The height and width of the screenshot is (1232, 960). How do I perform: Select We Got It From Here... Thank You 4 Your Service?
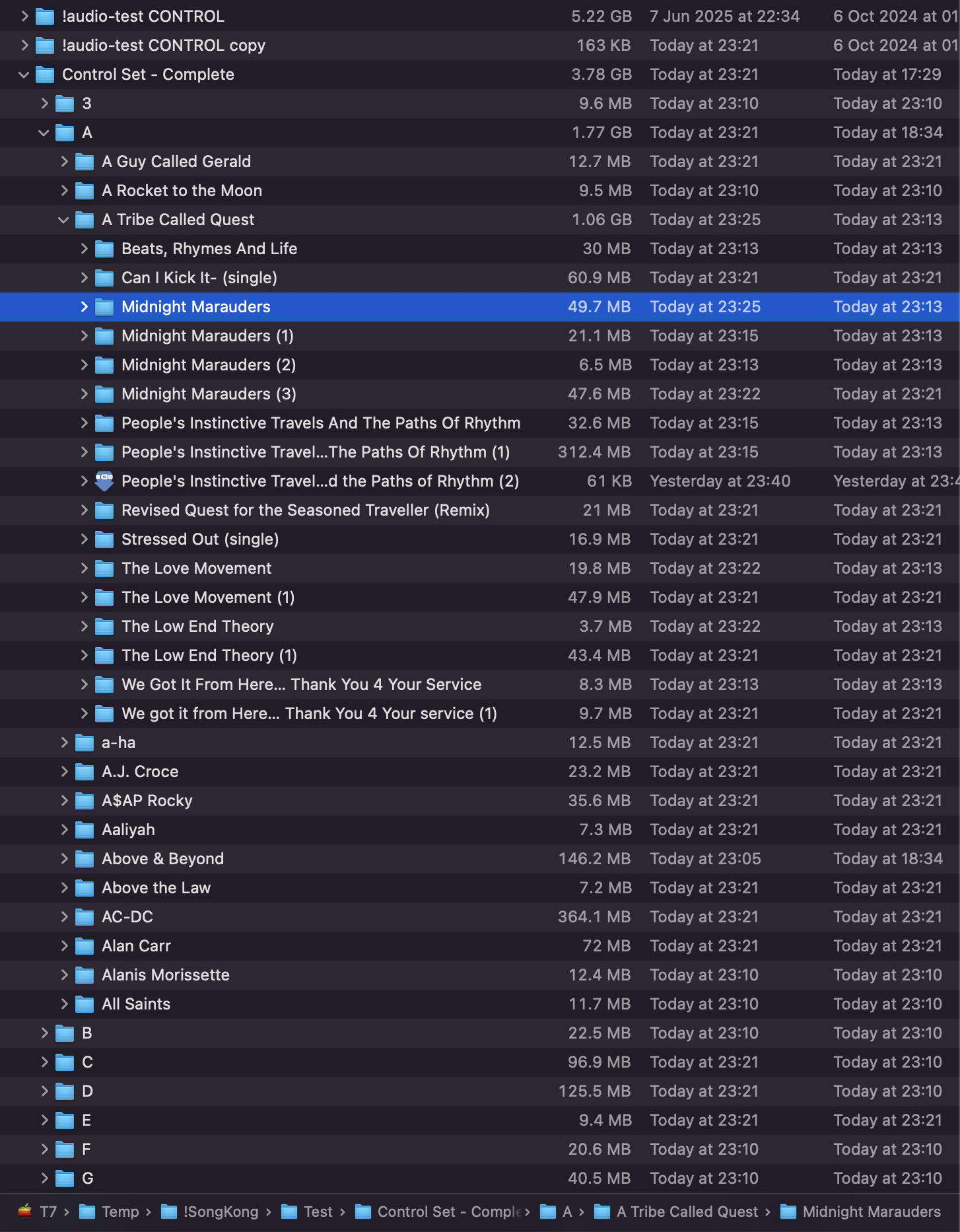(x=480, y=685)
